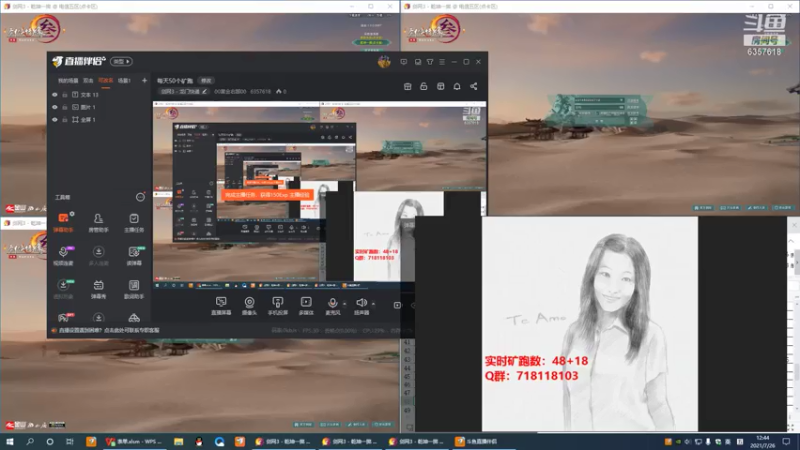Add a new scene with the plus icon
Screen dimensions: 800x450
click(x=144, y=81)
